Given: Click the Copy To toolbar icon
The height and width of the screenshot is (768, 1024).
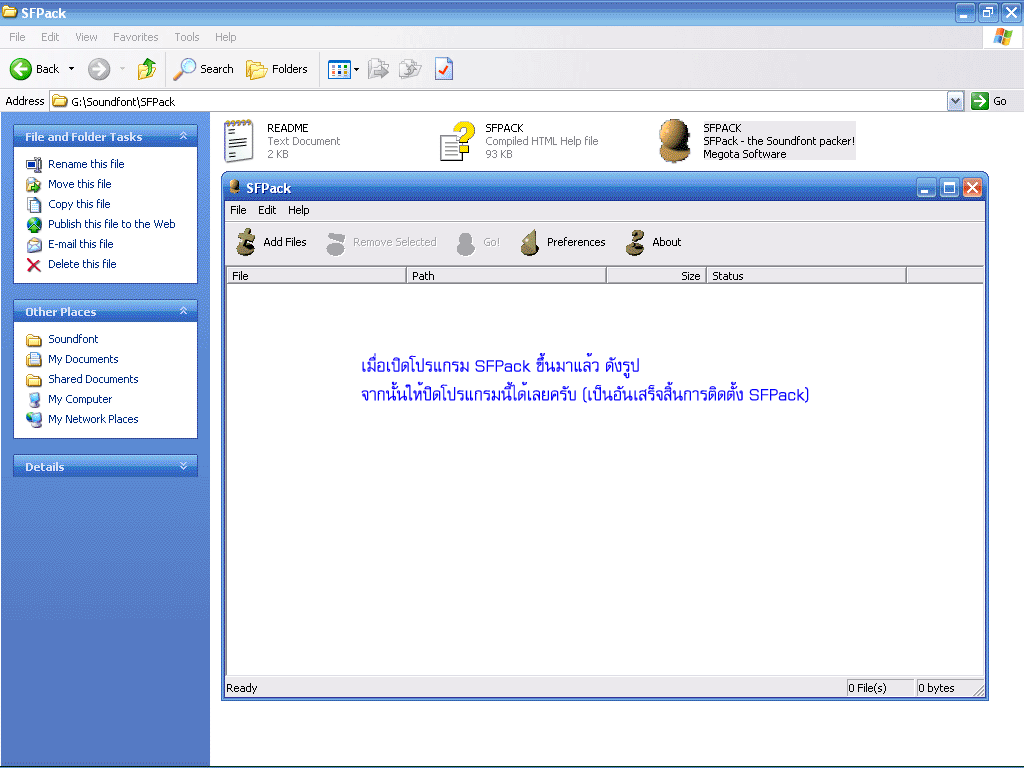Looking at the screenshot, I should click(410, 69).
